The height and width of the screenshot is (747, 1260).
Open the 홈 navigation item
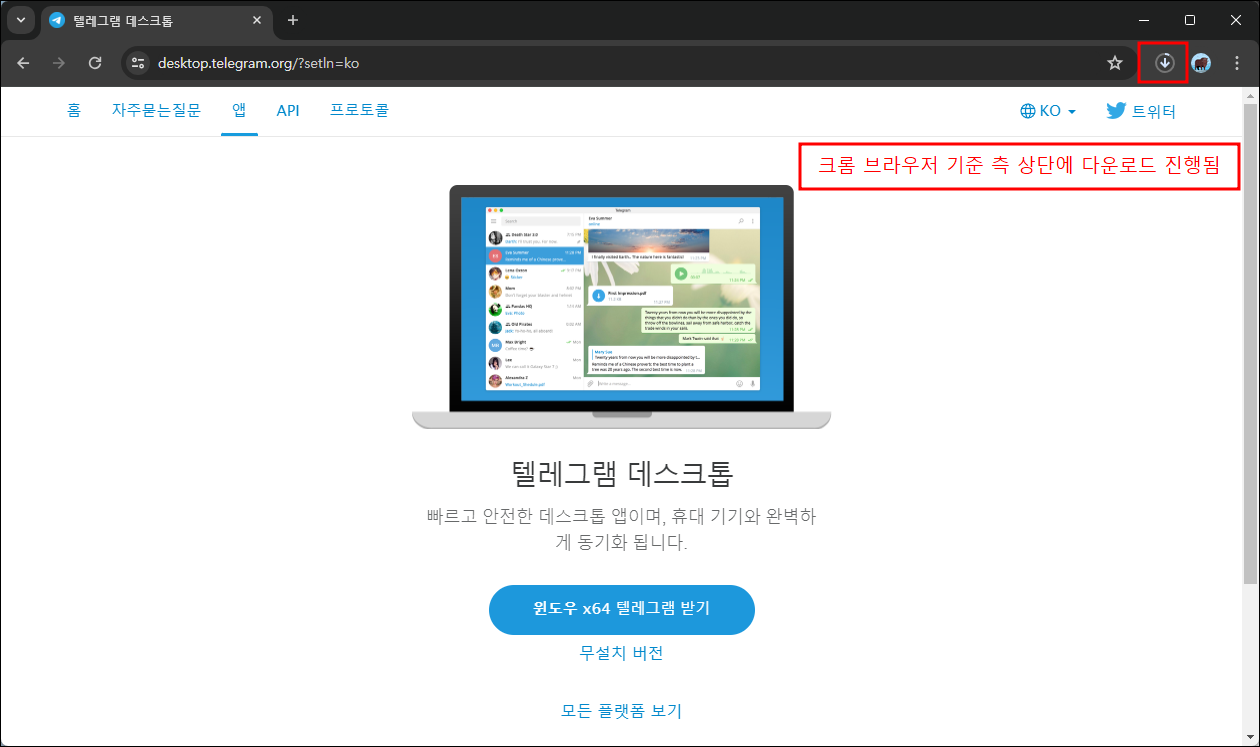pyautogui.click(x=74, y=111)
